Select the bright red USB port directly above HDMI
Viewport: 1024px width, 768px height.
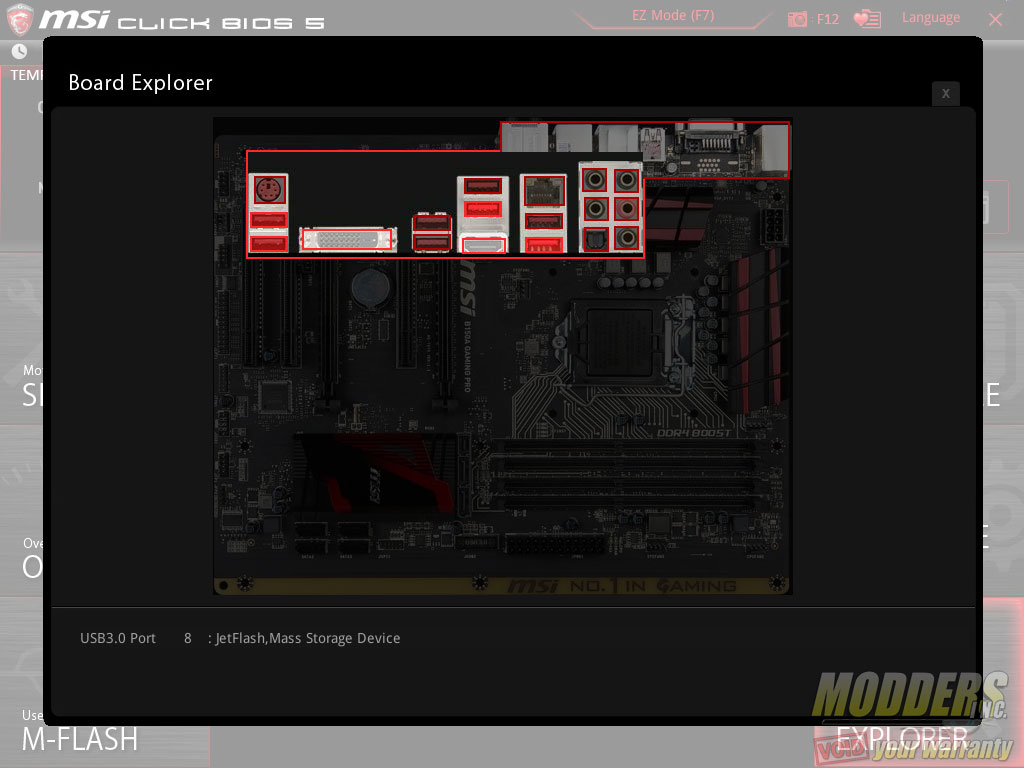click(x=483, y=209)
